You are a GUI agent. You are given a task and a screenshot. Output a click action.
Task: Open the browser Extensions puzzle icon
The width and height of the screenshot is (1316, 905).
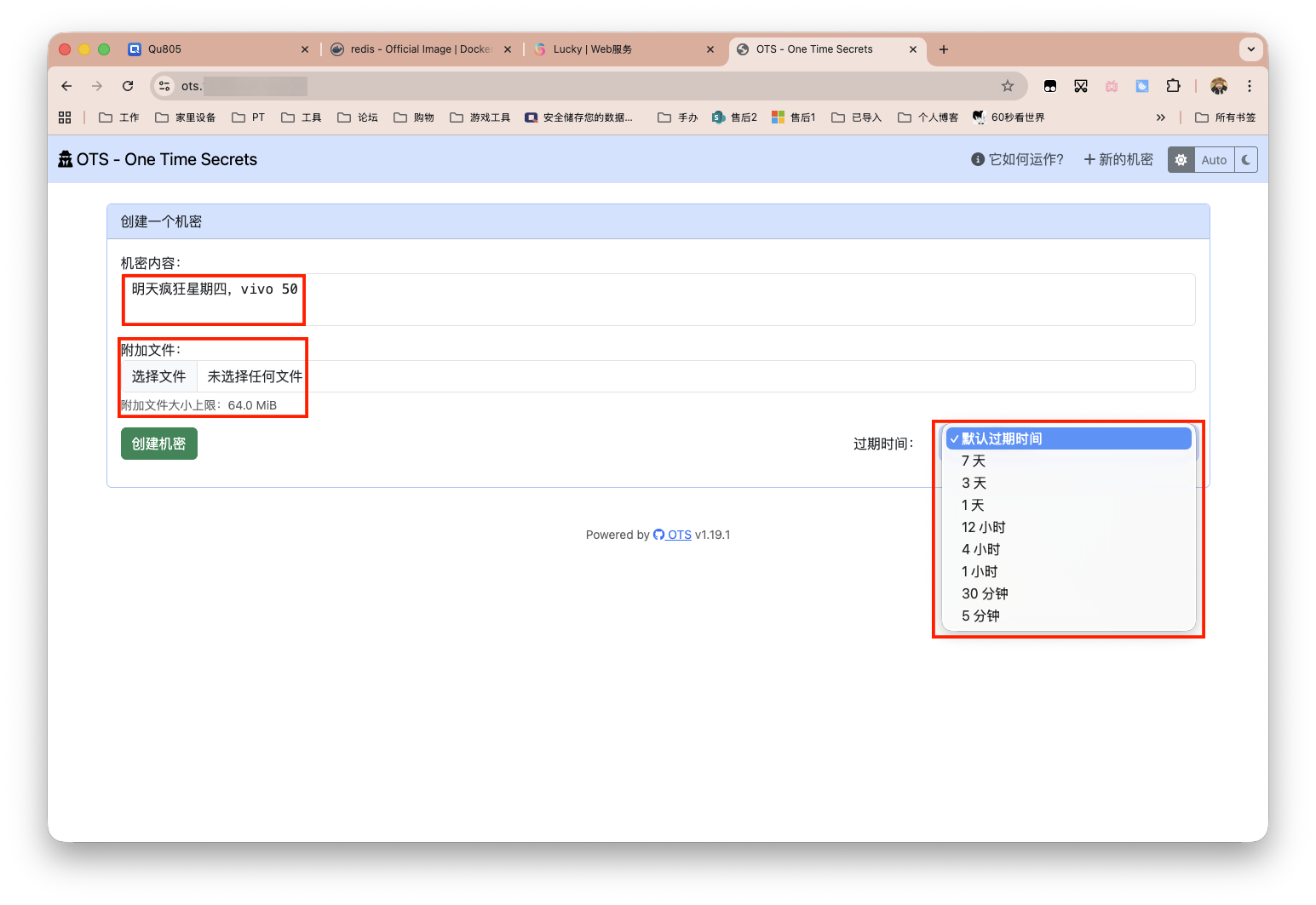[x=1173, y=86]
